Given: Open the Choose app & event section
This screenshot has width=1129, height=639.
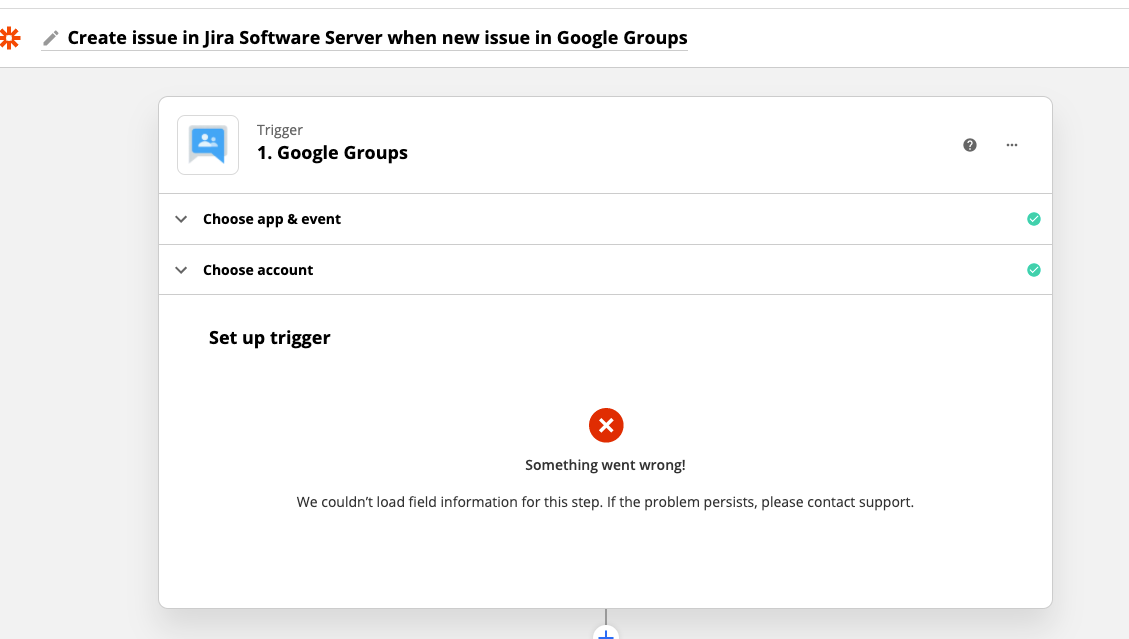Looking at the screenshot, I should [606, 219].
